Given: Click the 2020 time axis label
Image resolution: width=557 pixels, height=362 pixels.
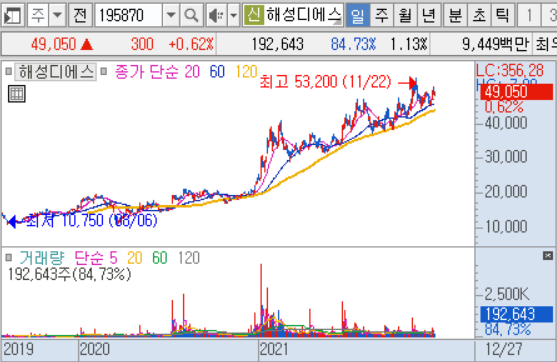Looking at the screenshot, I should (x=95, y=350).
